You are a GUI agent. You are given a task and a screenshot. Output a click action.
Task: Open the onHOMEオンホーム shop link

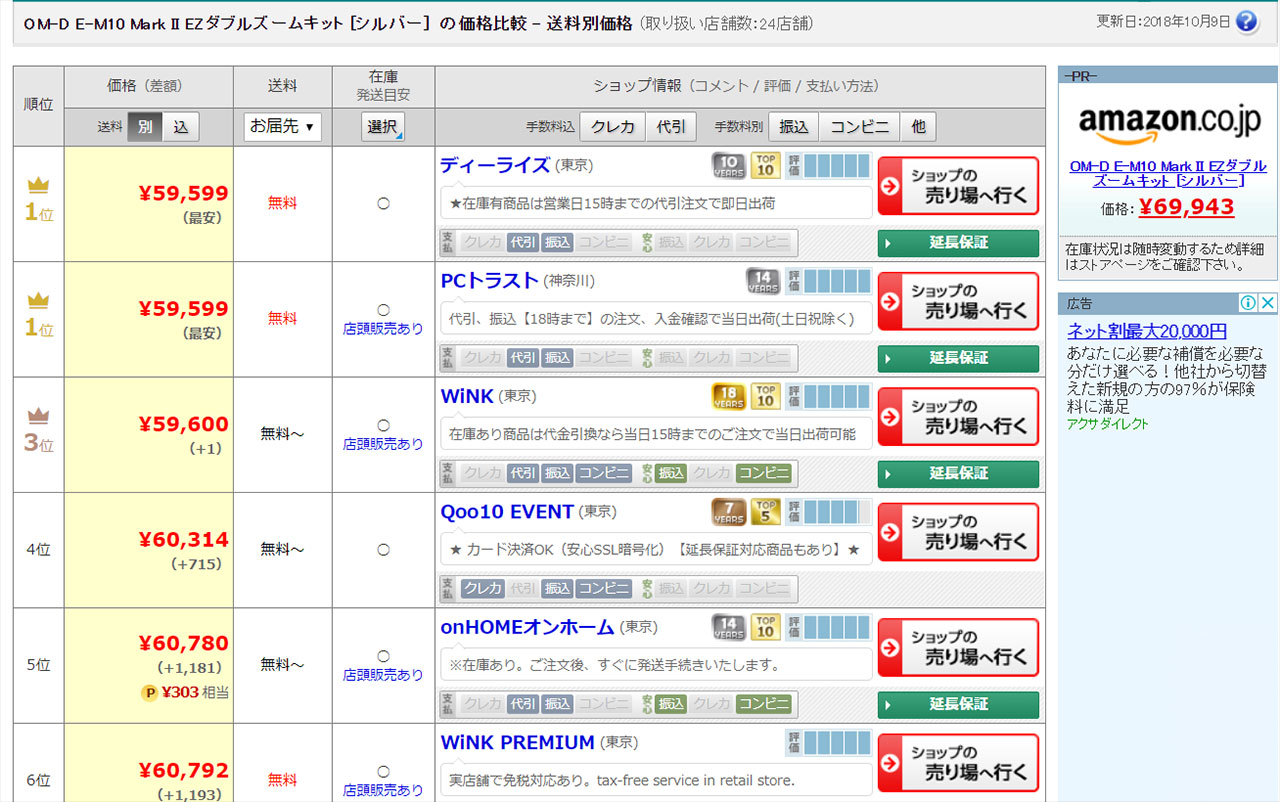tap(527, 627)
